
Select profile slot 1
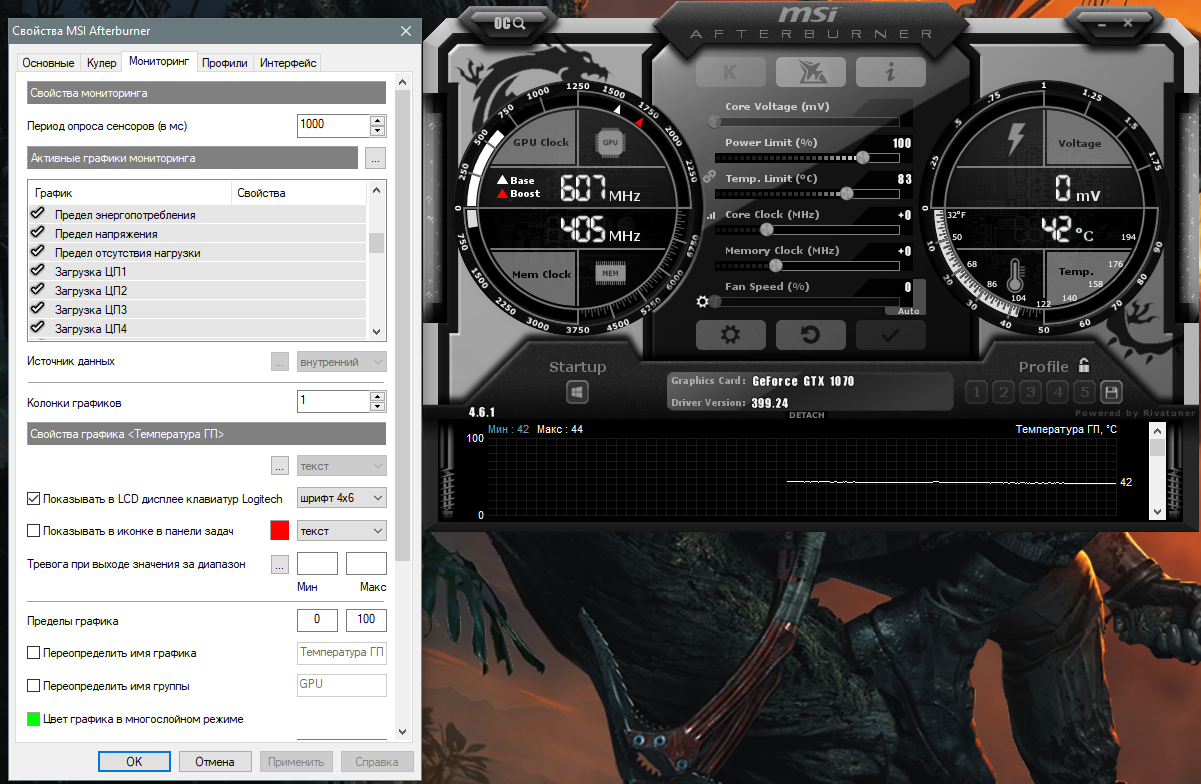978,392
